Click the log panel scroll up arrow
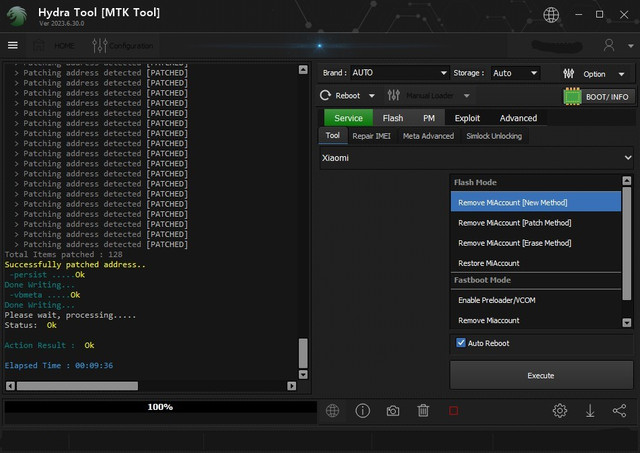 point(303,69)
